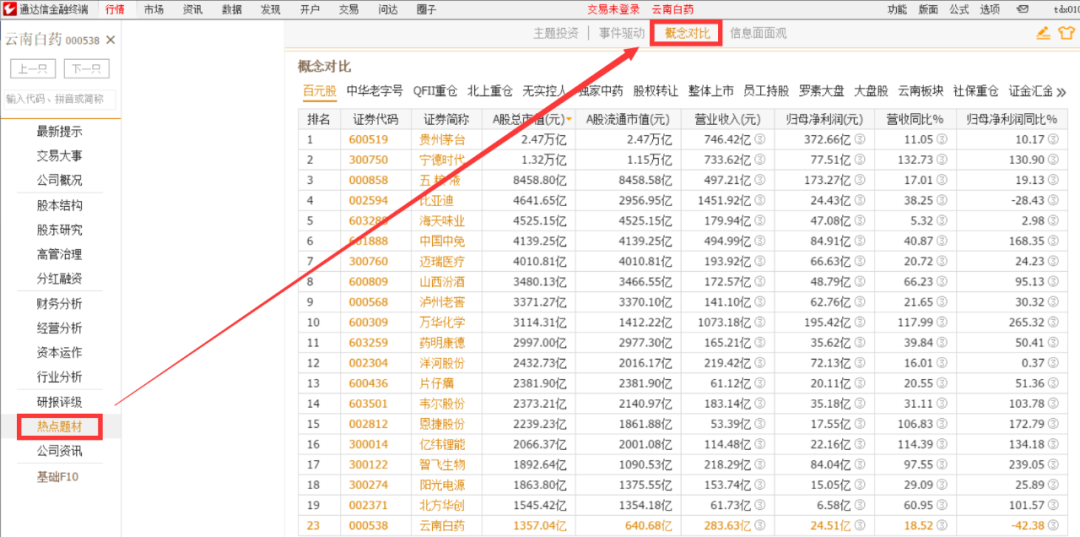This screenshot has height=537, width=1080.
Task: Sort by 归母净利润同比% column header
Action: 1012,119
